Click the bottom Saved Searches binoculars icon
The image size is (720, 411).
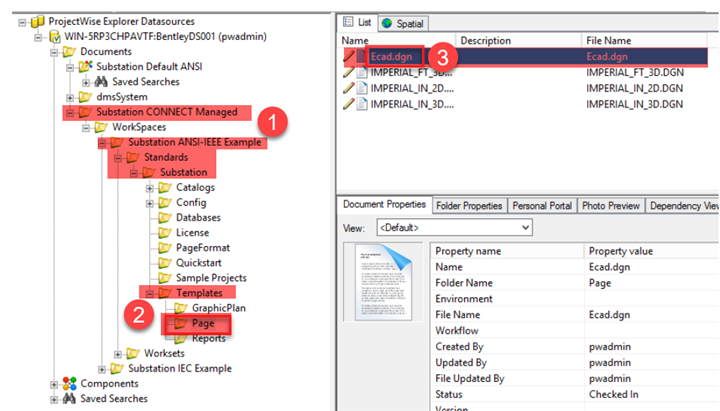pos(69,399)
